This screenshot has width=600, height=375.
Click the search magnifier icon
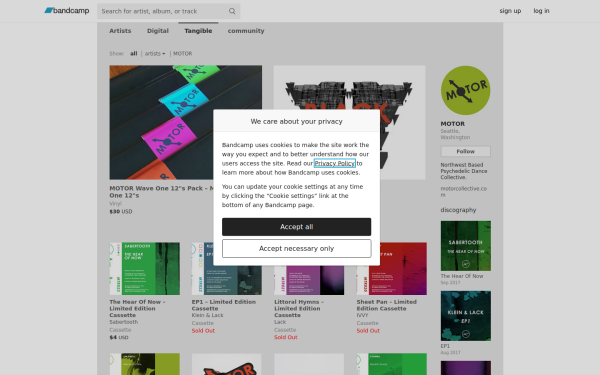coord(232,11)
